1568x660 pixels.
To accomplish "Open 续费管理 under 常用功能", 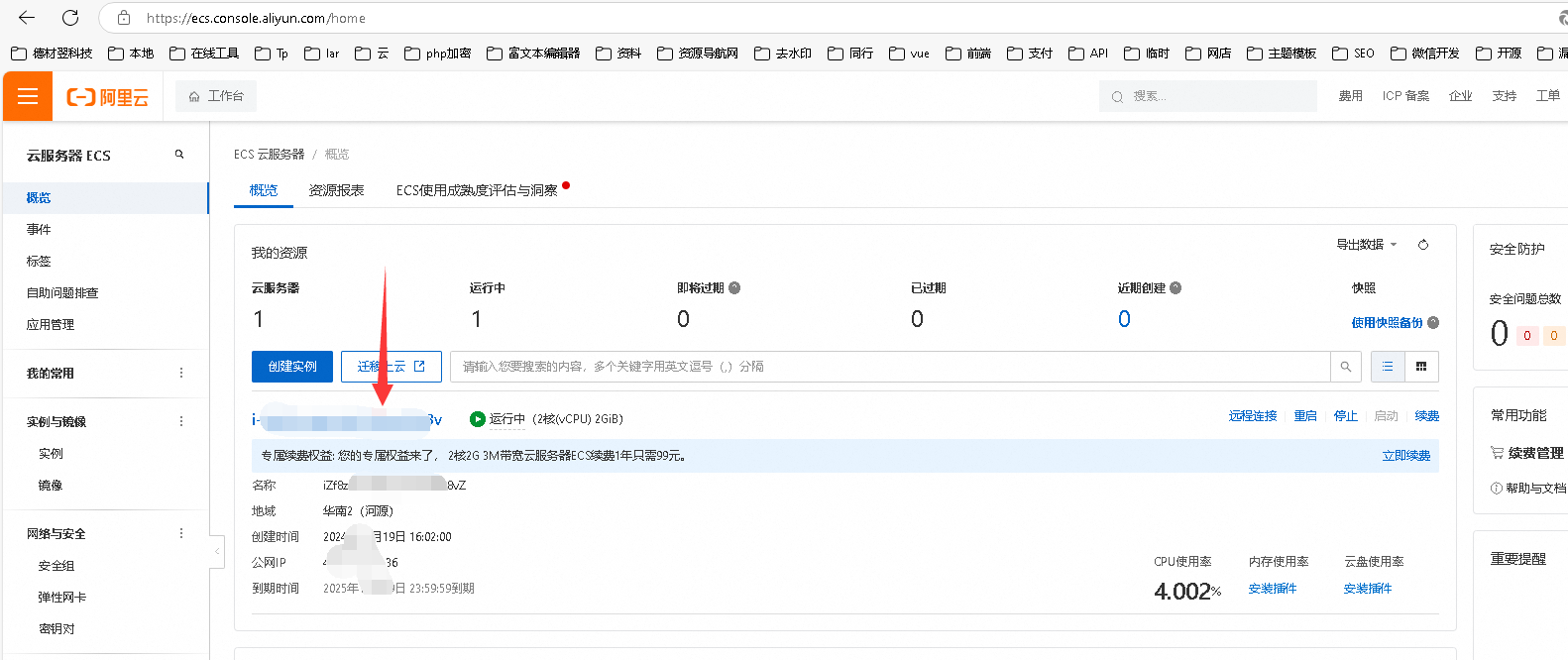I will point(1527,453).
